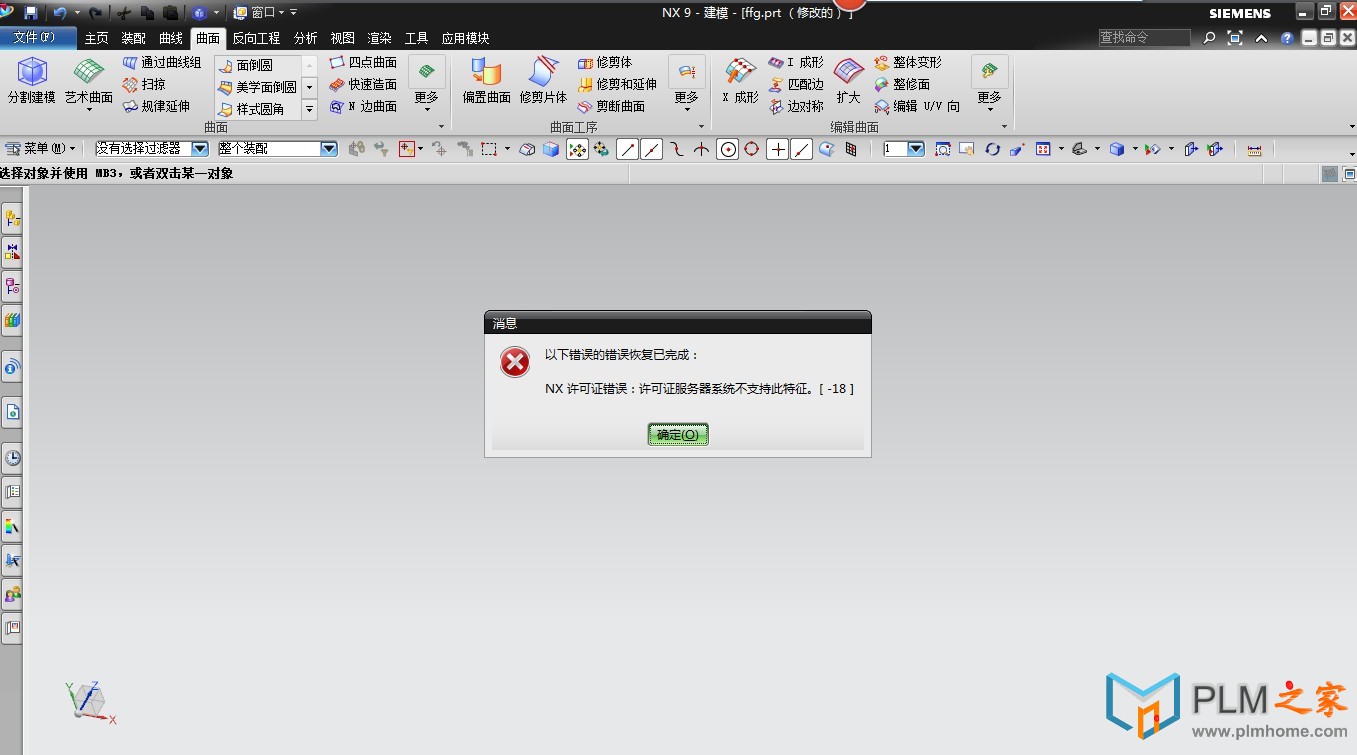1357x755 pixels.
Task: Select 整修面 refit face
Action: 902,84
